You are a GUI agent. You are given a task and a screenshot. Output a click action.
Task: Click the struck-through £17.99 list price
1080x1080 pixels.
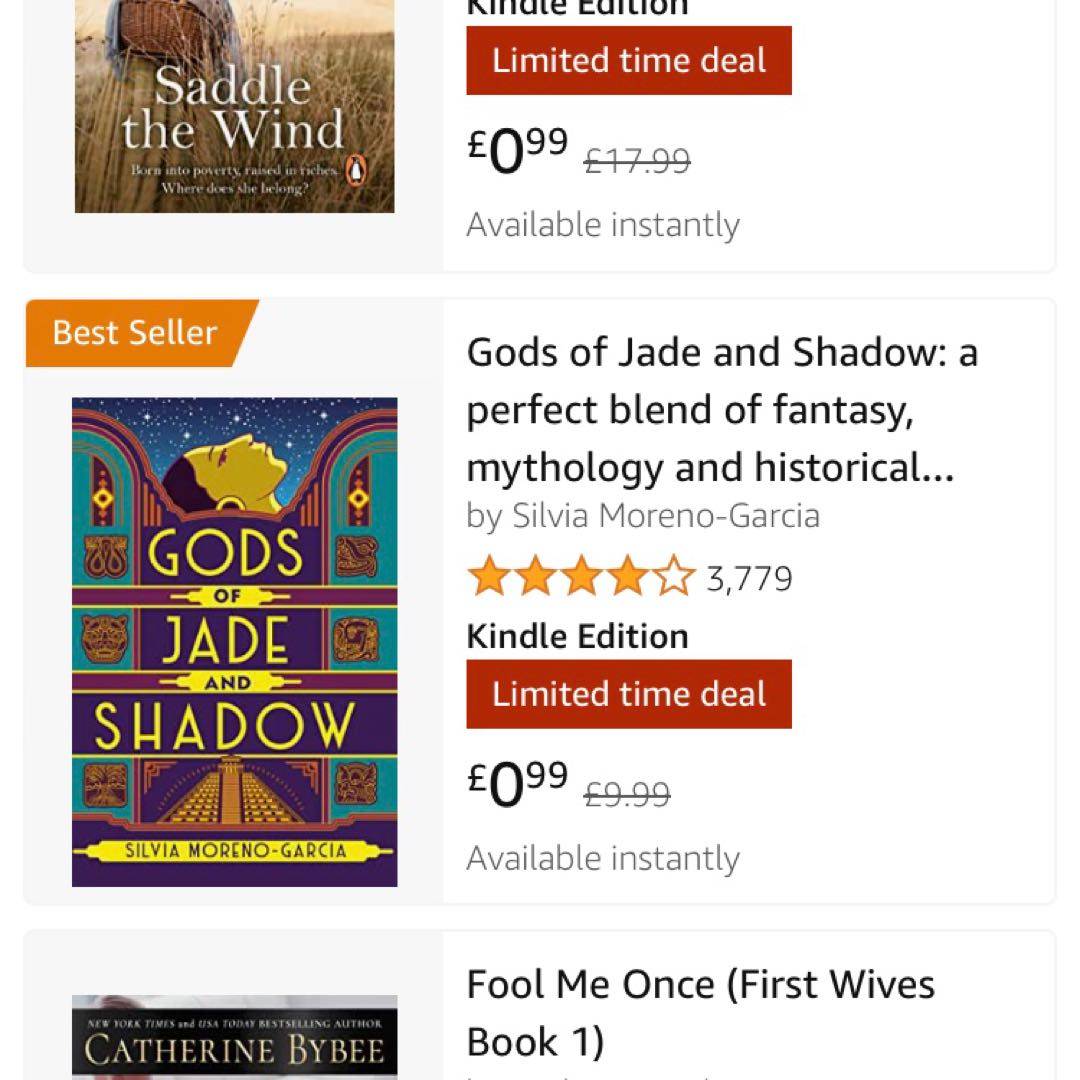pos(637,161)
